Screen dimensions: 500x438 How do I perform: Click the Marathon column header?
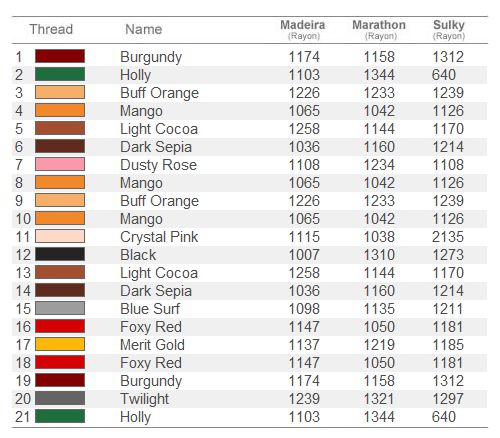(379, 29)
